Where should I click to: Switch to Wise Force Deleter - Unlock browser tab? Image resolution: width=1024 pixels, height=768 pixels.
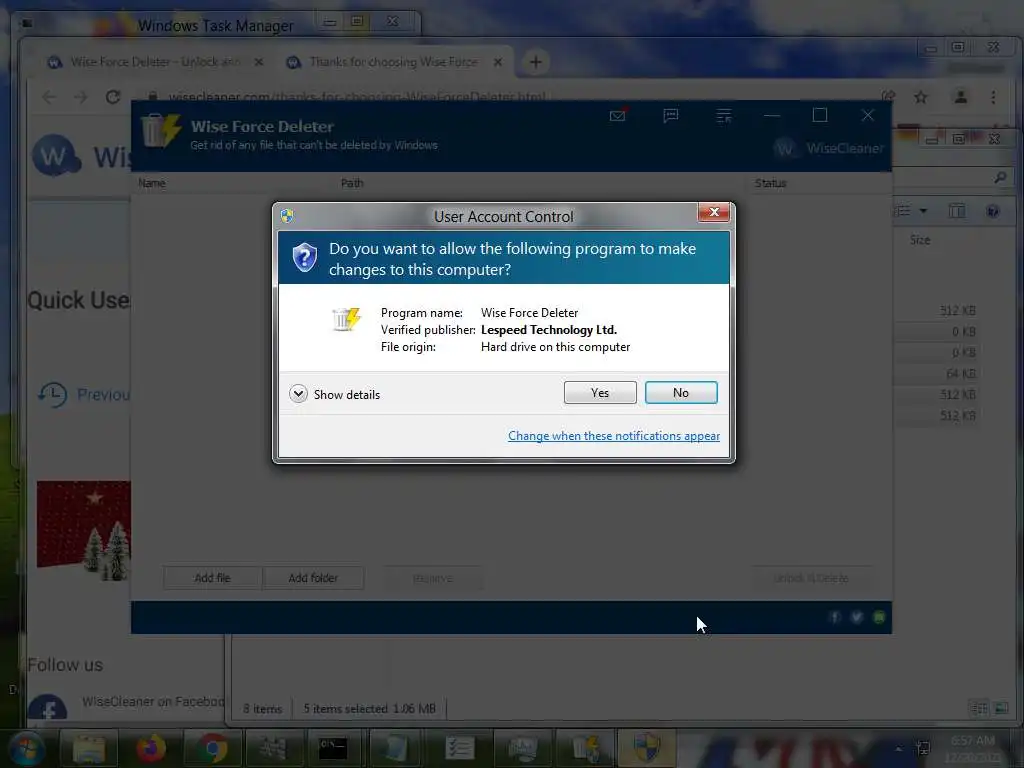click(154, 62)
